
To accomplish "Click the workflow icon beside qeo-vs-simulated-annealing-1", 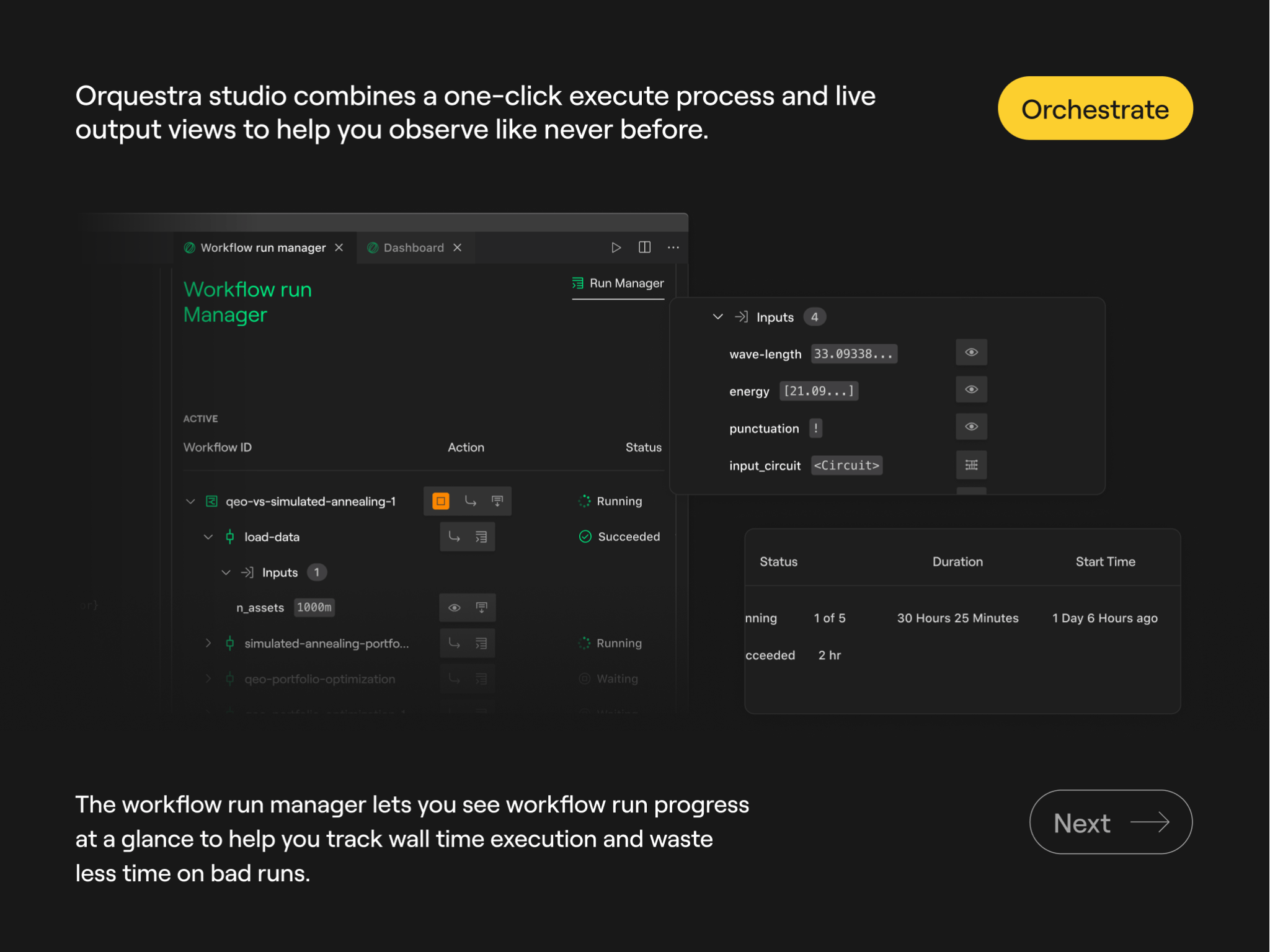I will coord(212,501).
